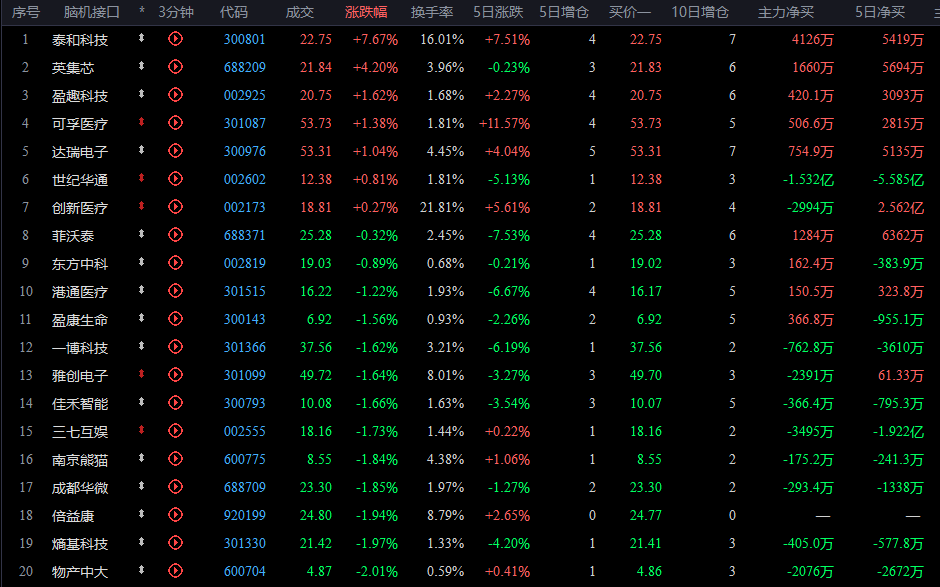Click the play icon for 倍益康

coord(175,514)
